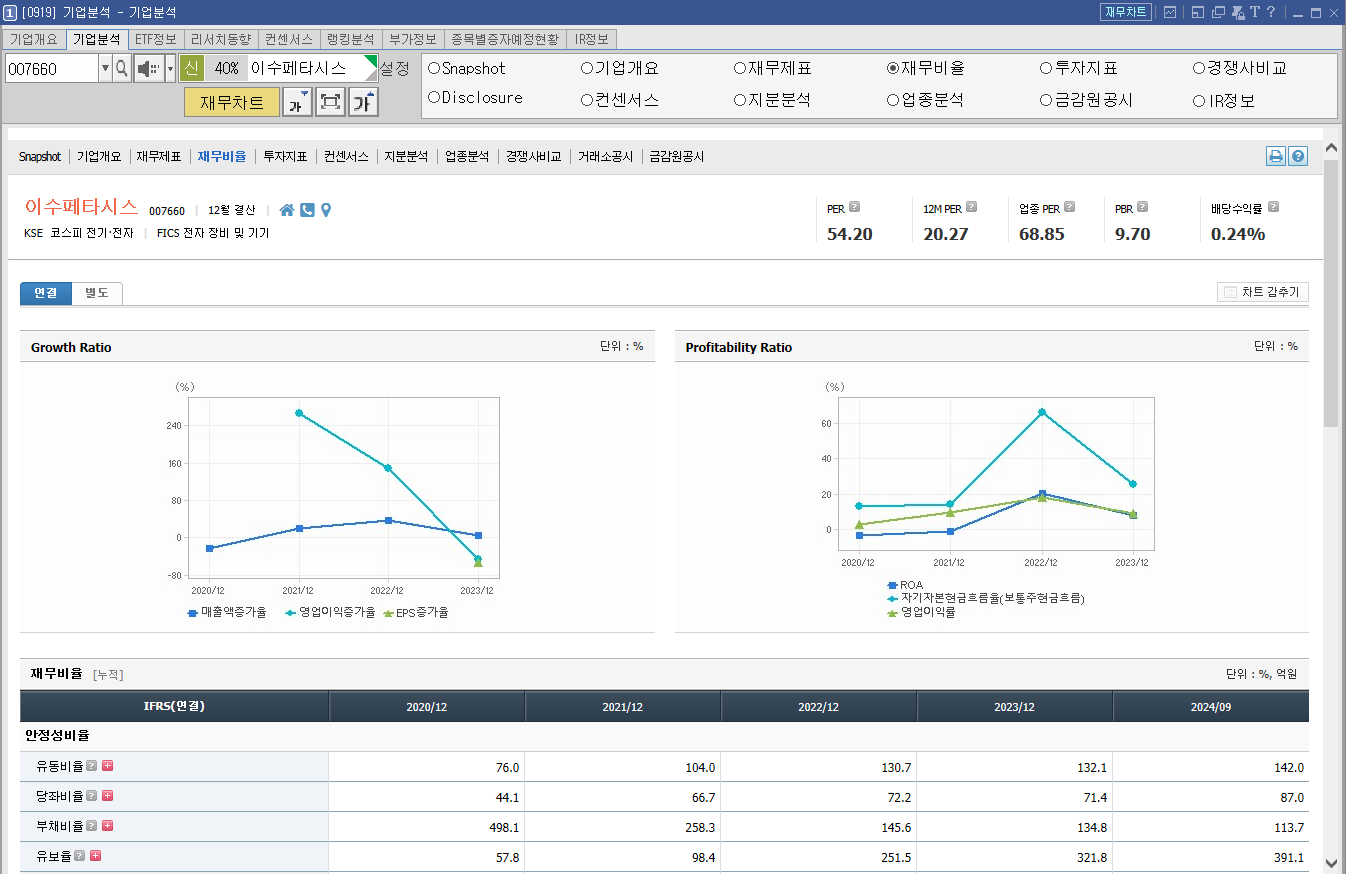This screenshot has height=874, width=1346.
Task: Click the question mark help icon in title bar
Action: [x=1271, y=12]
